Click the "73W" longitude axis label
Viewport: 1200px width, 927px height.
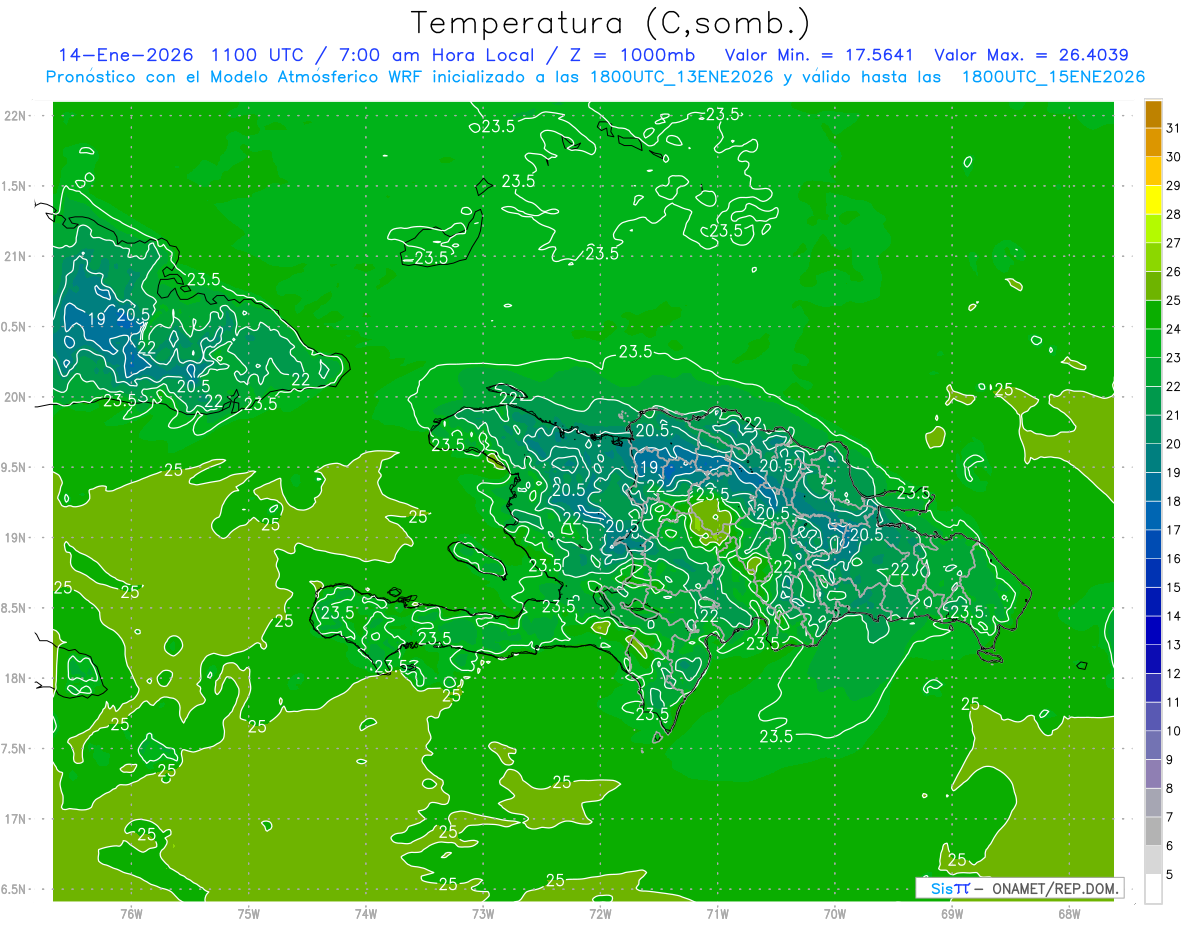coord(483,914)
